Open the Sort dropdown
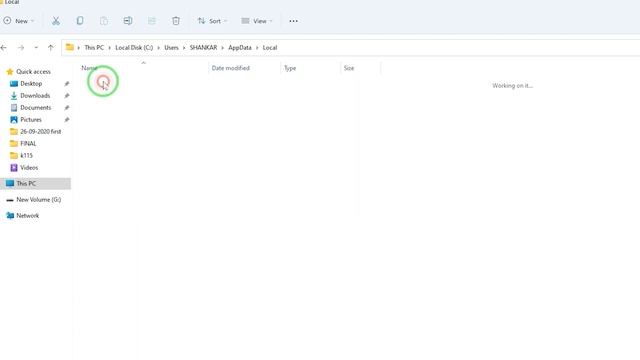The width and height of the screenshot is (640, 360). [x=212, y=21]
